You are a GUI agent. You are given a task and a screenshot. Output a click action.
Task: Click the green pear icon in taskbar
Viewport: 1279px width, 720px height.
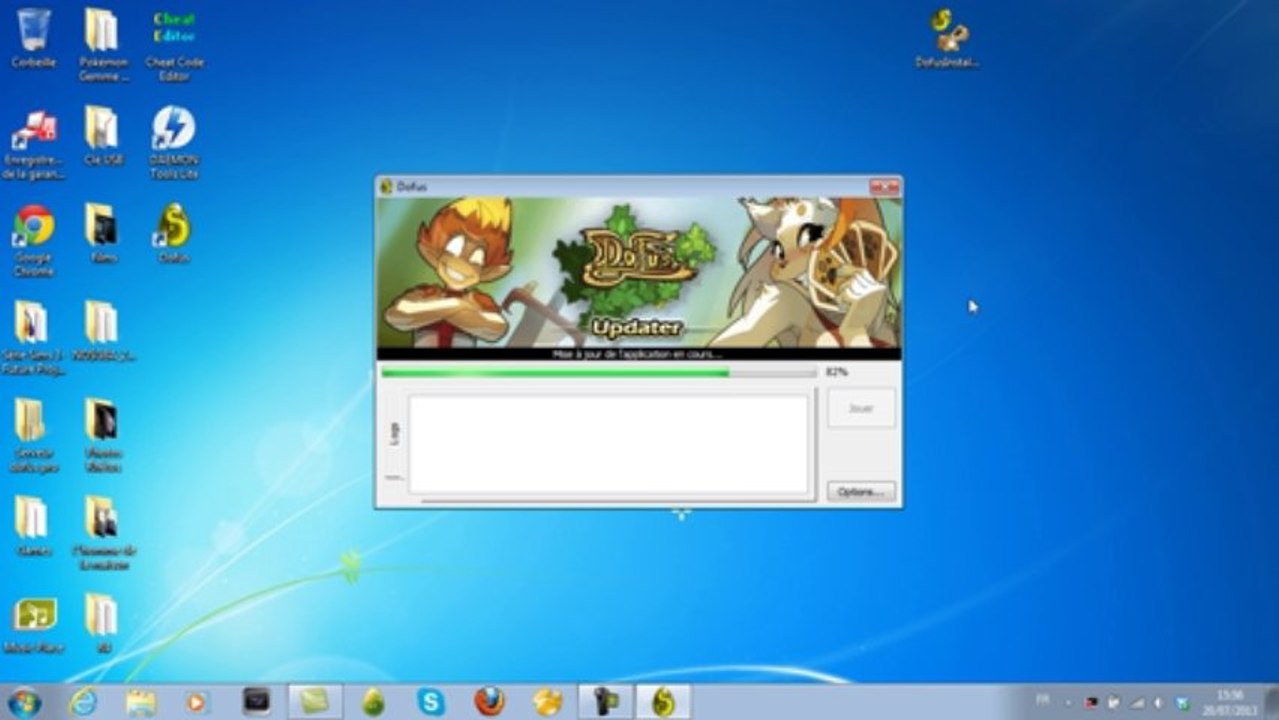tap(373, 702)
